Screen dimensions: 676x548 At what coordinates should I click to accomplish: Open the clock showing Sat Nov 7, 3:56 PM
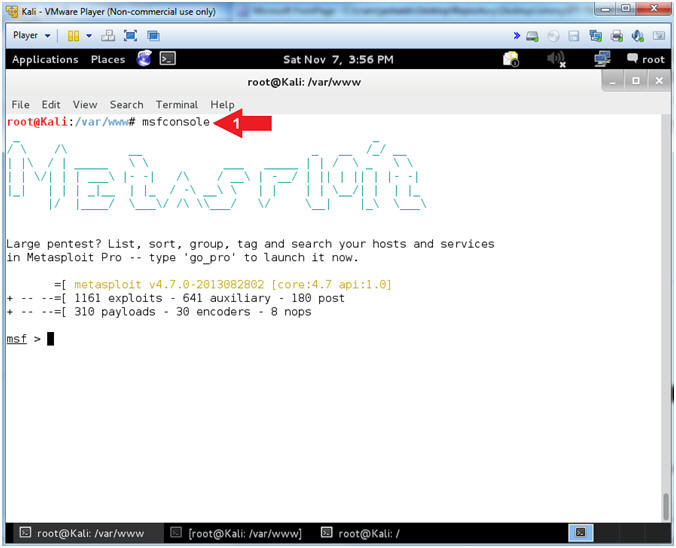pos(338,59)
